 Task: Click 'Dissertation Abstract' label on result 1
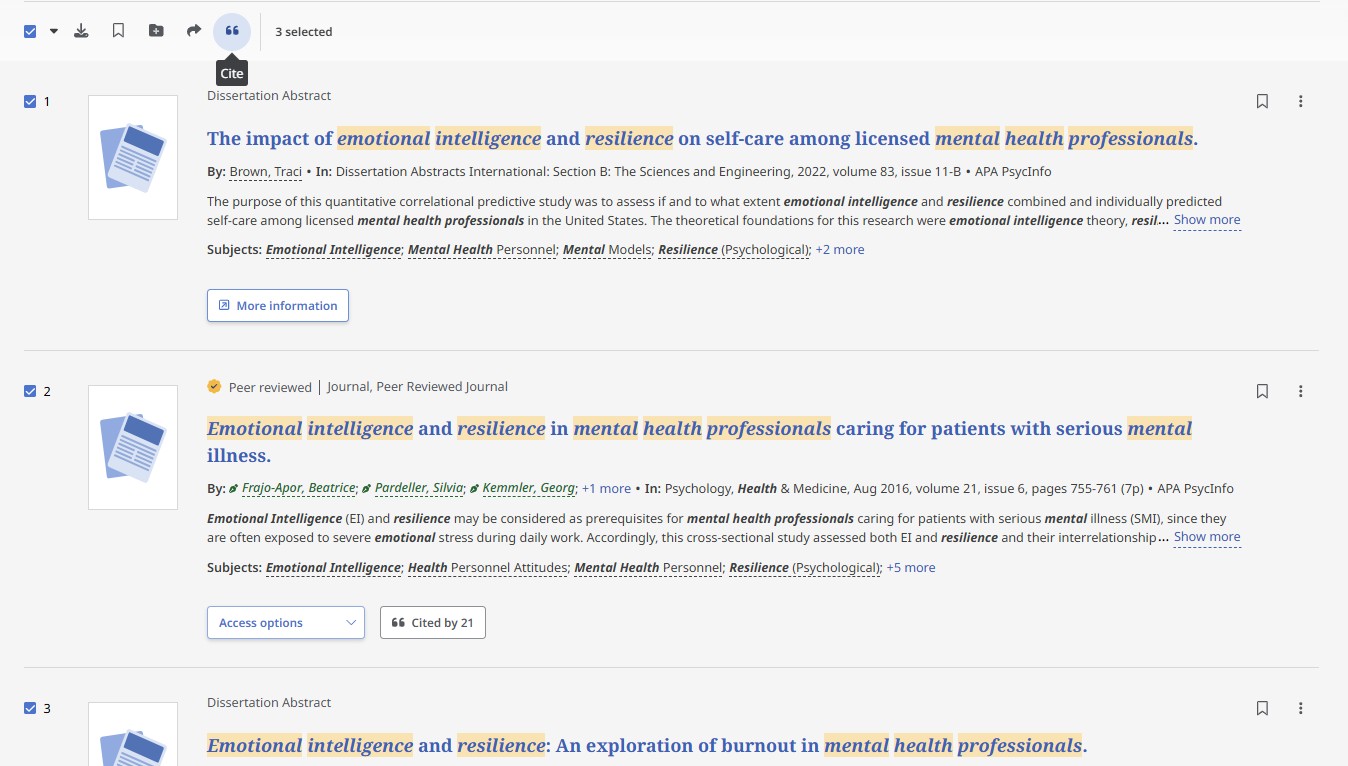269,96
